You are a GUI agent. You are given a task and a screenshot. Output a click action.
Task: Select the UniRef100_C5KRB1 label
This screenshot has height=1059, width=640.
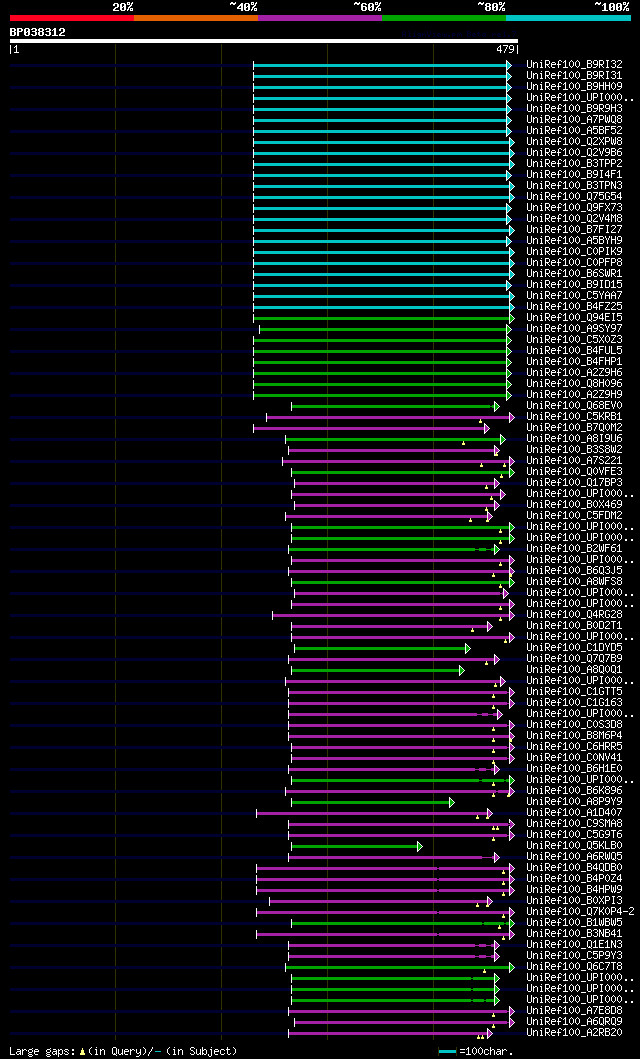click(x=575, y=416)
